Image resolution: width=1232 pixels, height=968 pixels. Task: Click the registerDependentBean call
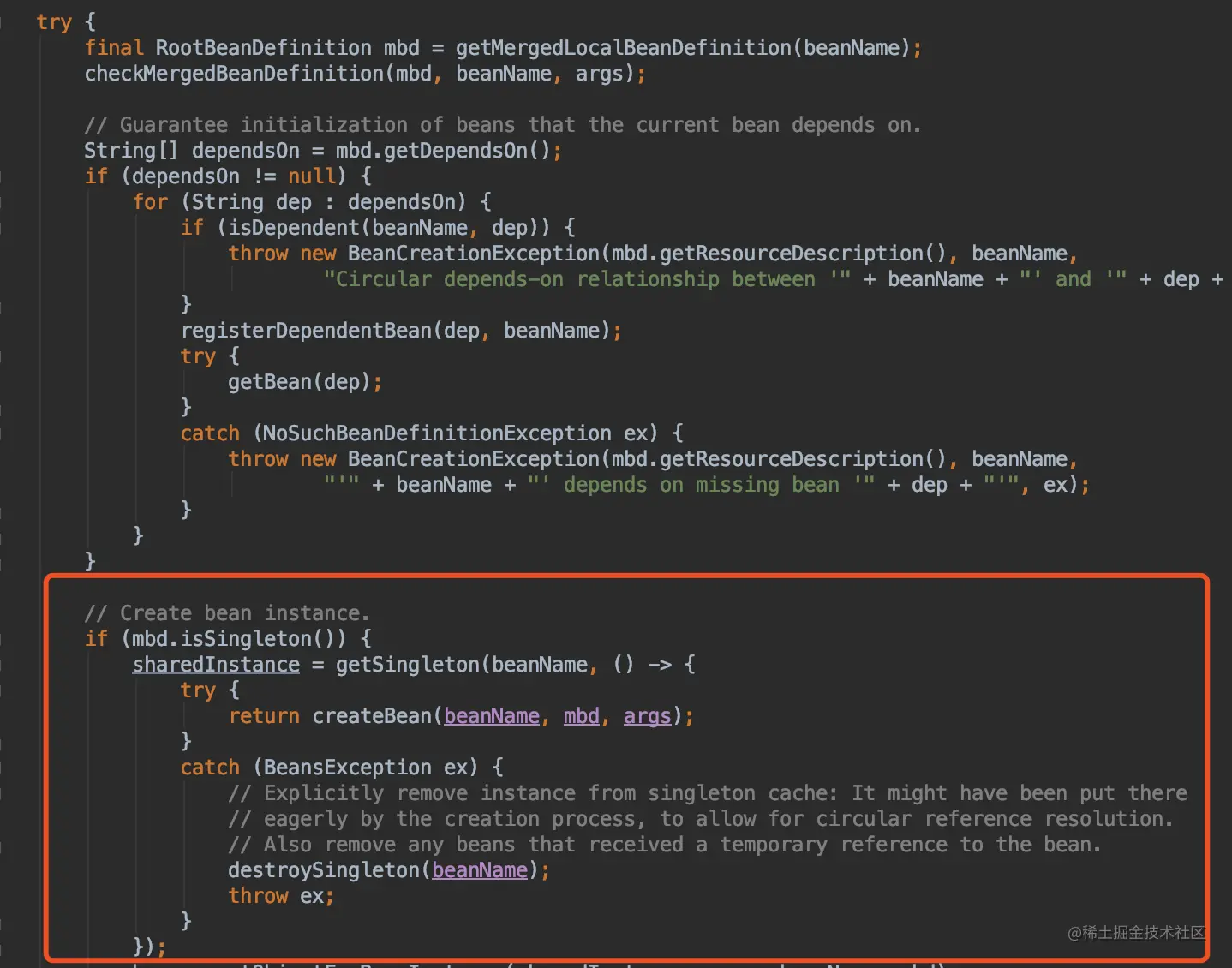tap(306, 331)
